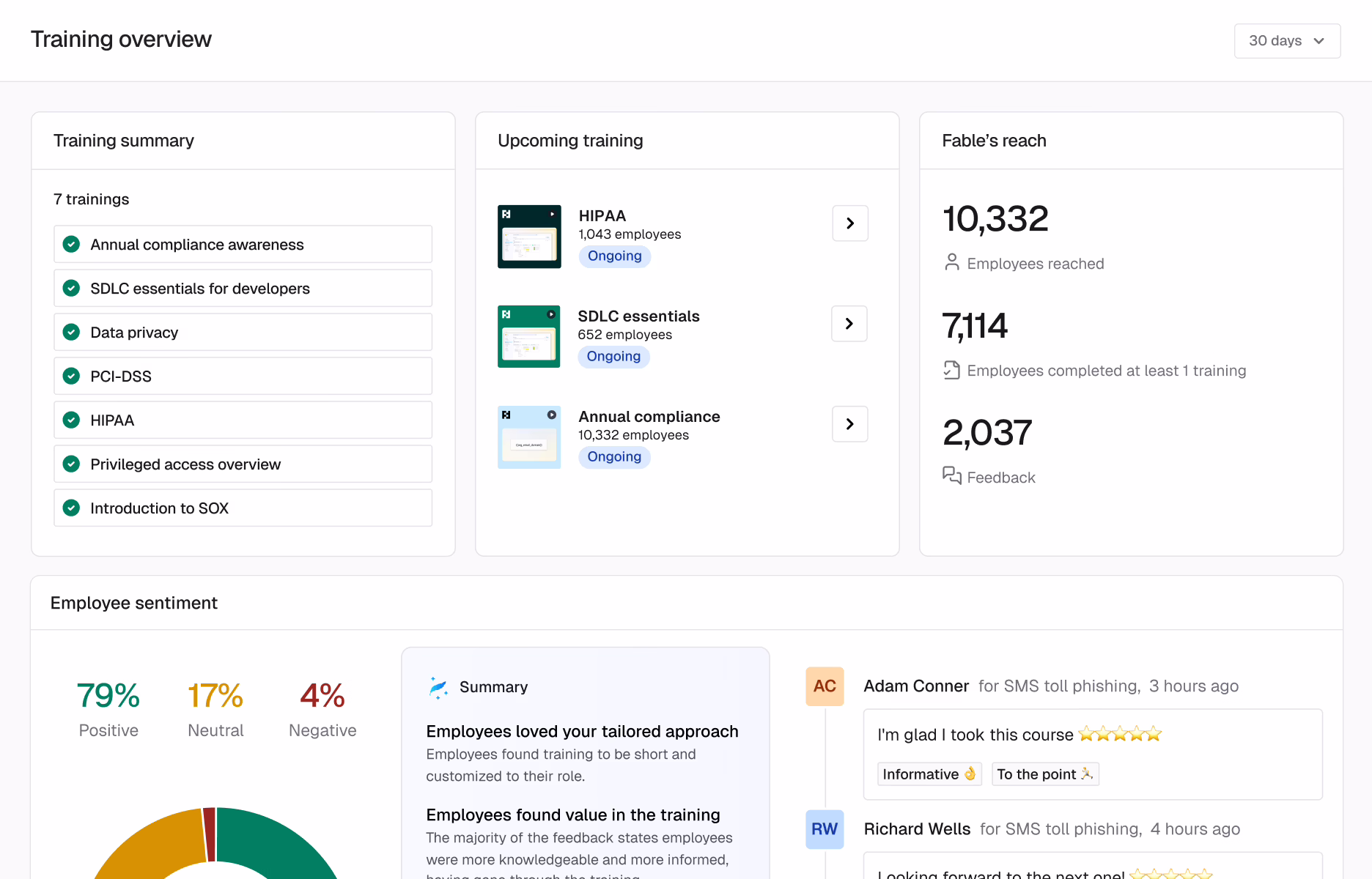Viewport: 1372px width, 879px height.
Task: Click the completed training document icon
Action: click(x=951, y=370)
